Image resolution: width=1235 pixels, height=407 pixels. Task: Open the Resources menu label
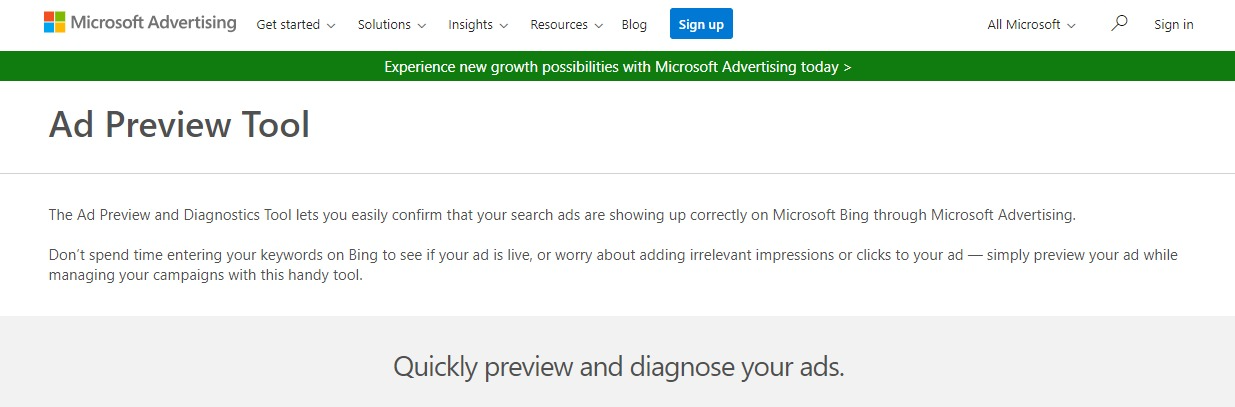click(x=558, y=25)
